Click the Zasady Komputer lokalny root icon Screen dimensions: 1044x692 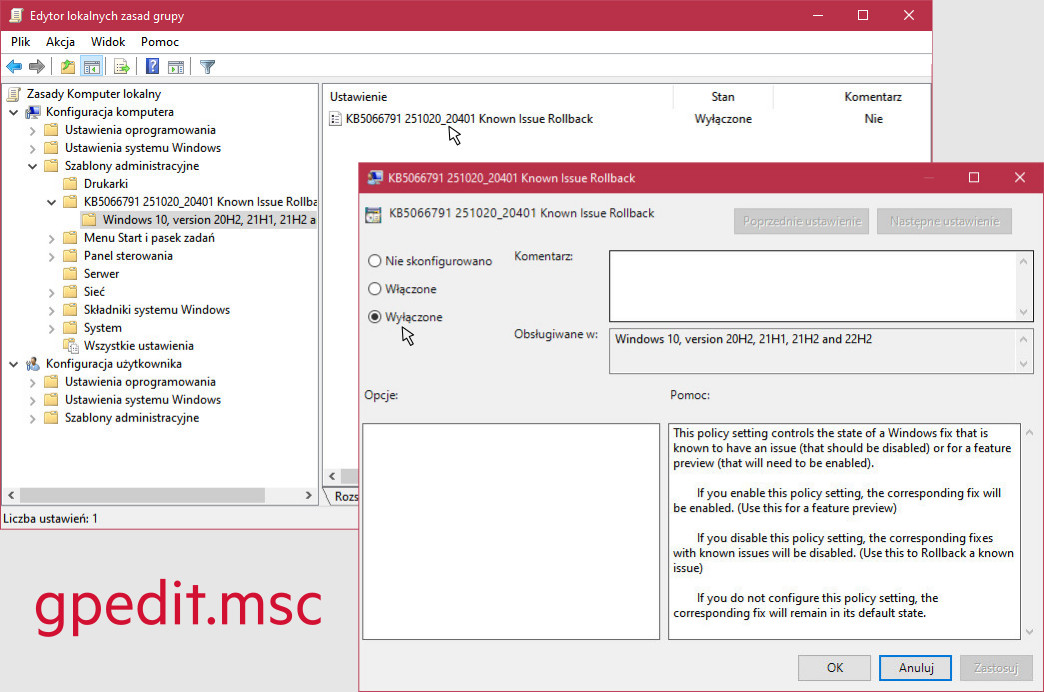pos(14,94)
